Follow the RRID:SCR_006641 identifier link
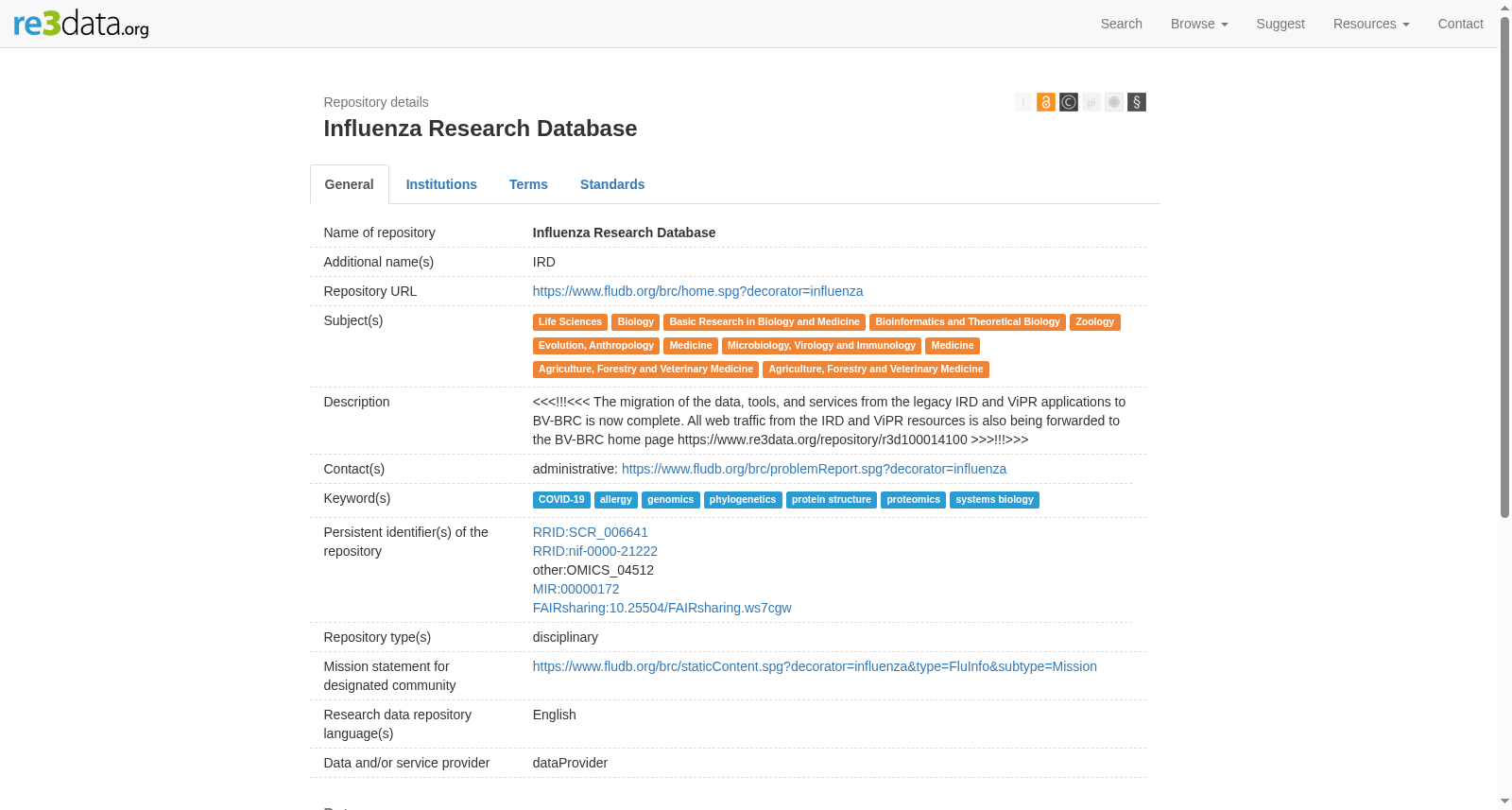 [x=591, y=532]
